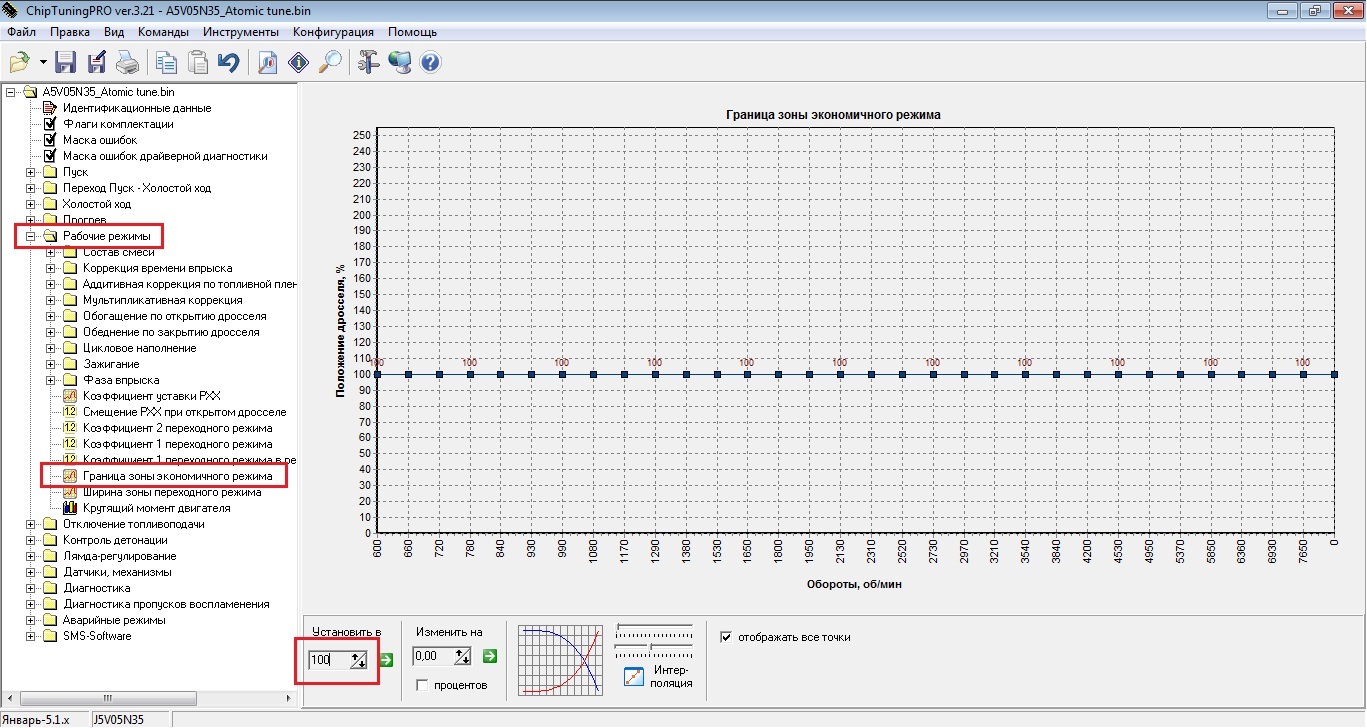
Task: Click the Open file toolbar icon
Action: (19, 63)
